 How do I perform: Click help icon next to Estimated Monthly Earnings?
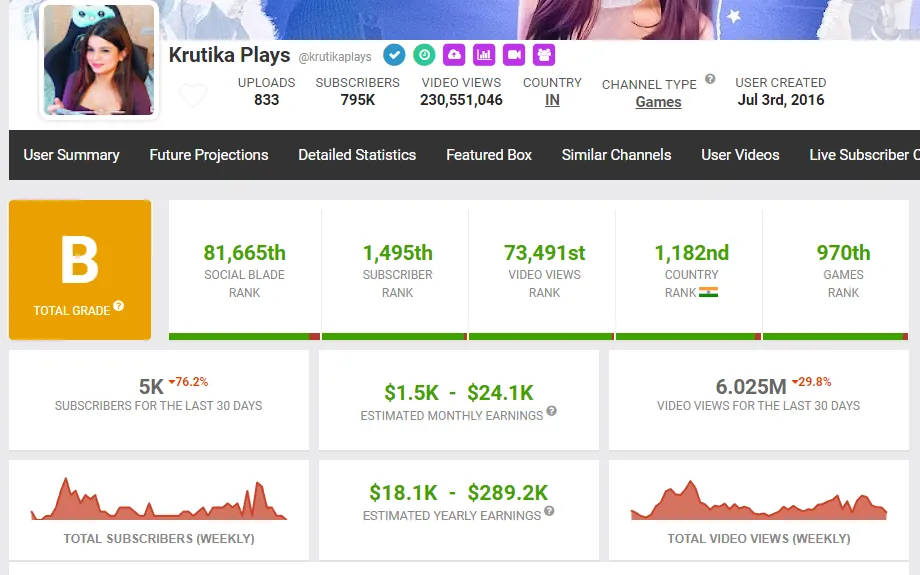click(x=551, y=411)
